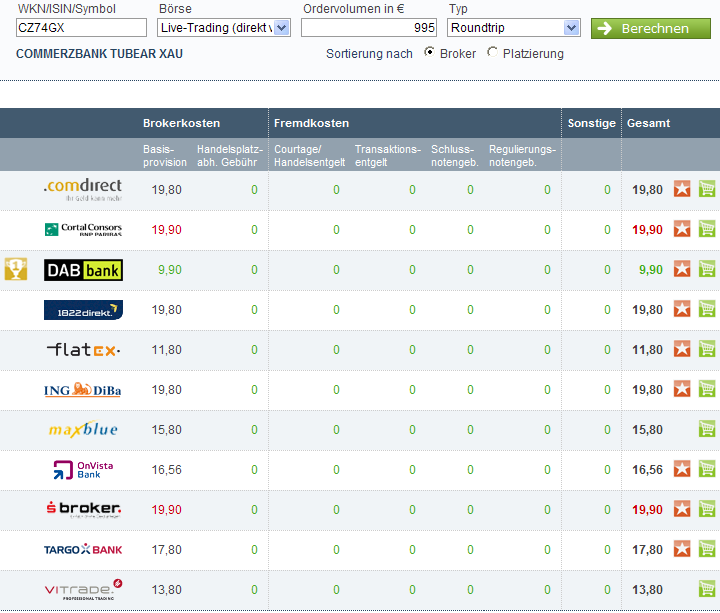Click DAB bank's green 9,90 Gesamt value

(x=651, y=270)
